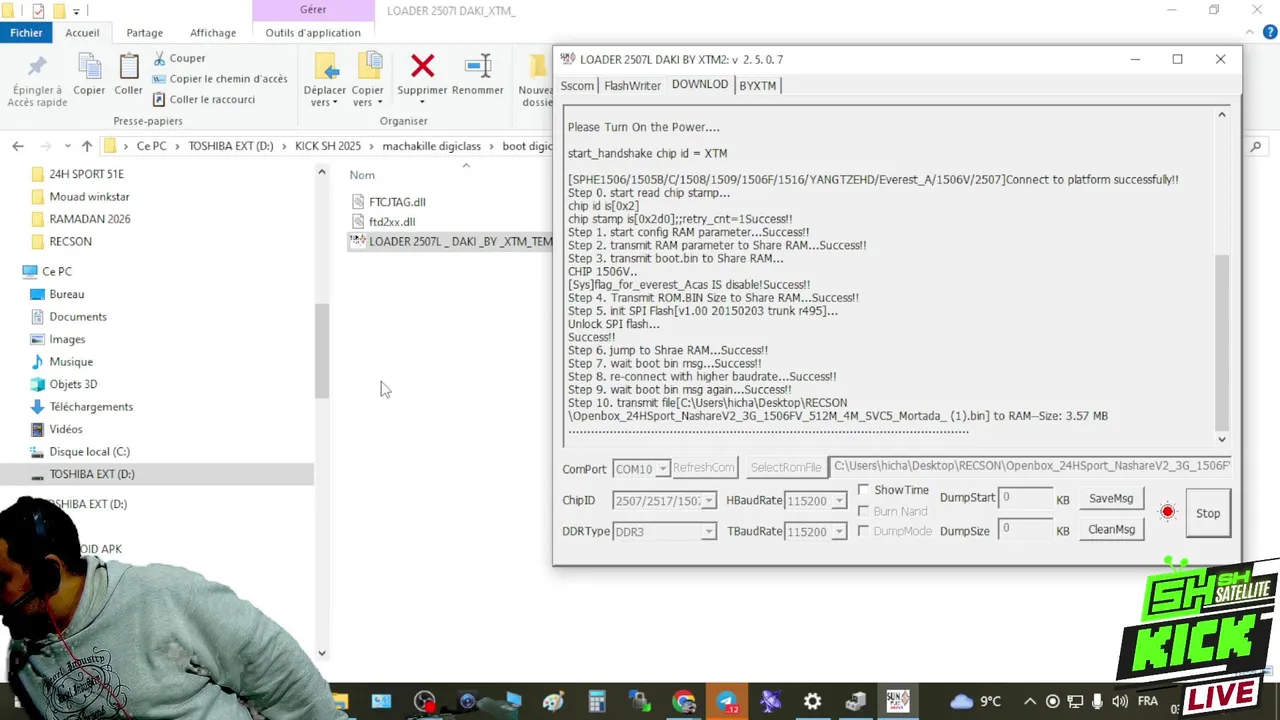Viewport: 1280px width, 720px height.
Task: Click the volume speaker tray icon
Action: click(x=1120, y=701)
